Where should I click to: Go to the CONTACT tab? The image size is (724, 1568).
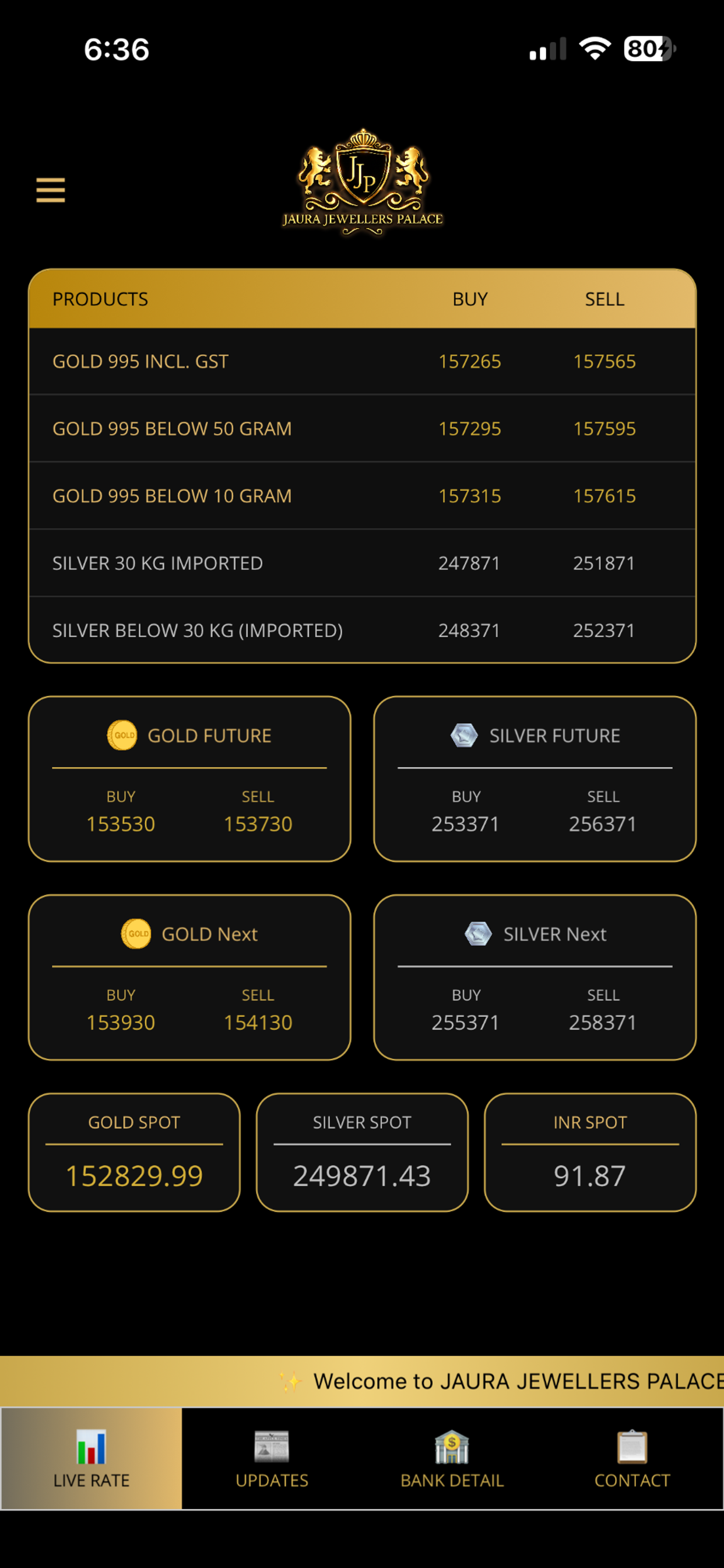coord(632,1458)
